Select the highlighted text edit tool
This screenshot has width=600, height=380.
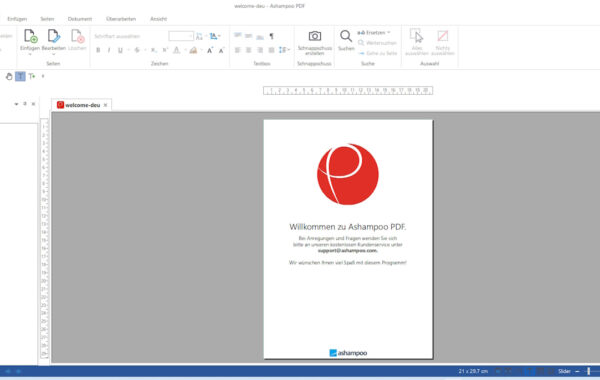click(x=20, y=77)
